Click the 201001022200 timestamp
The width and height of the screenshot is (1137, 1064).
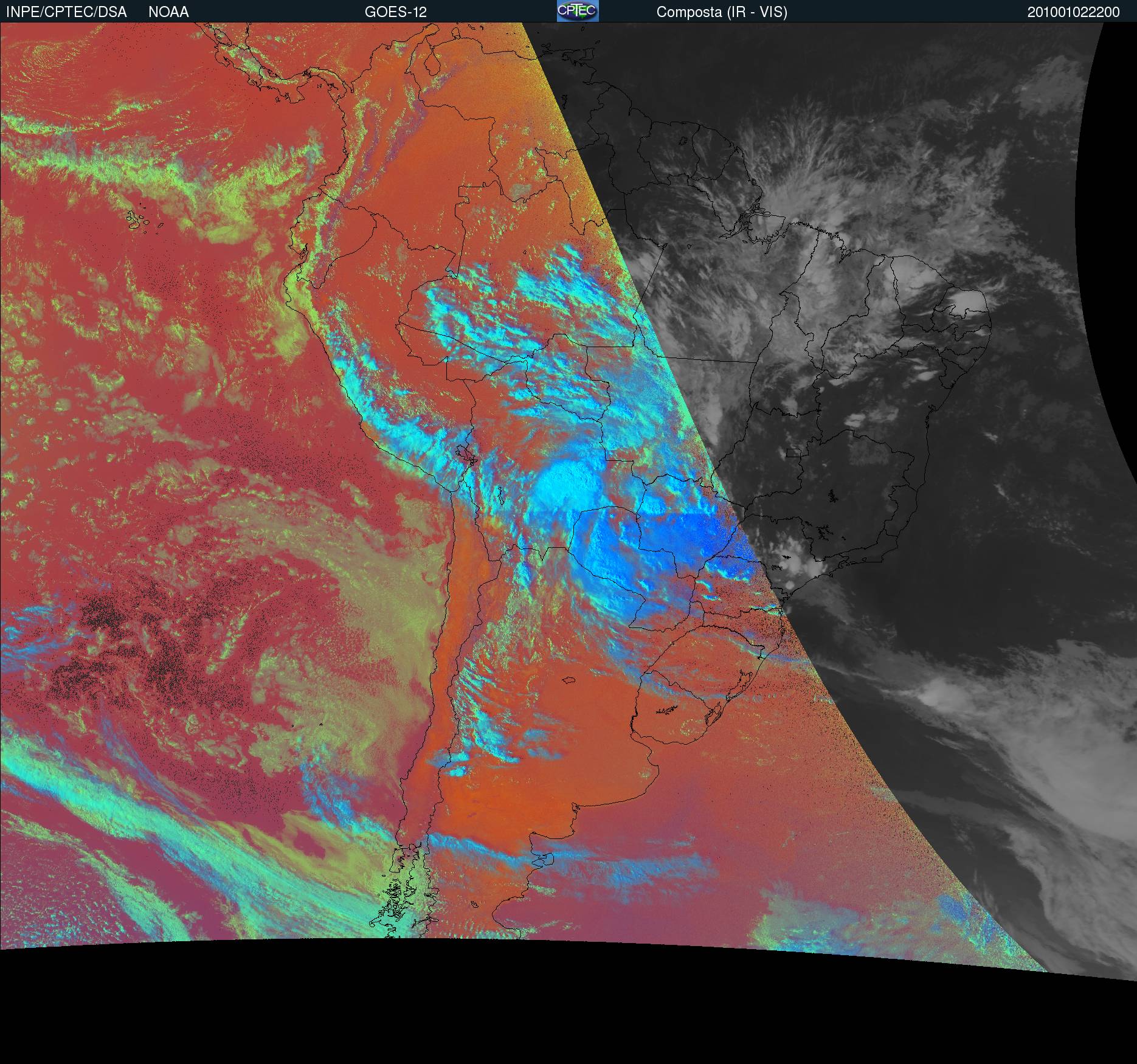tap(1073, 13)
